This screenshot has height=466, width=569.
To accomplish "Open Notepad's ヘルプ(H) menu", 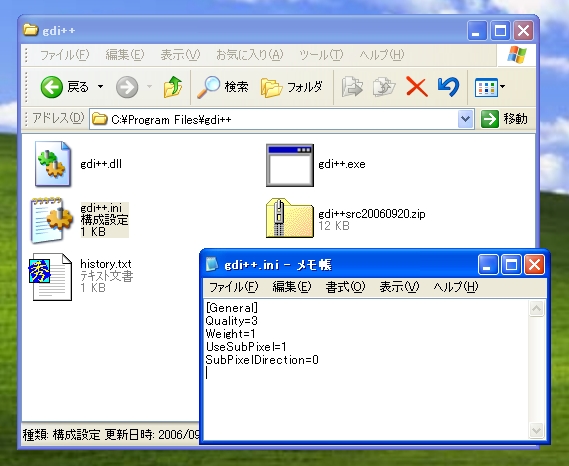I will click(x=455, y=287).
